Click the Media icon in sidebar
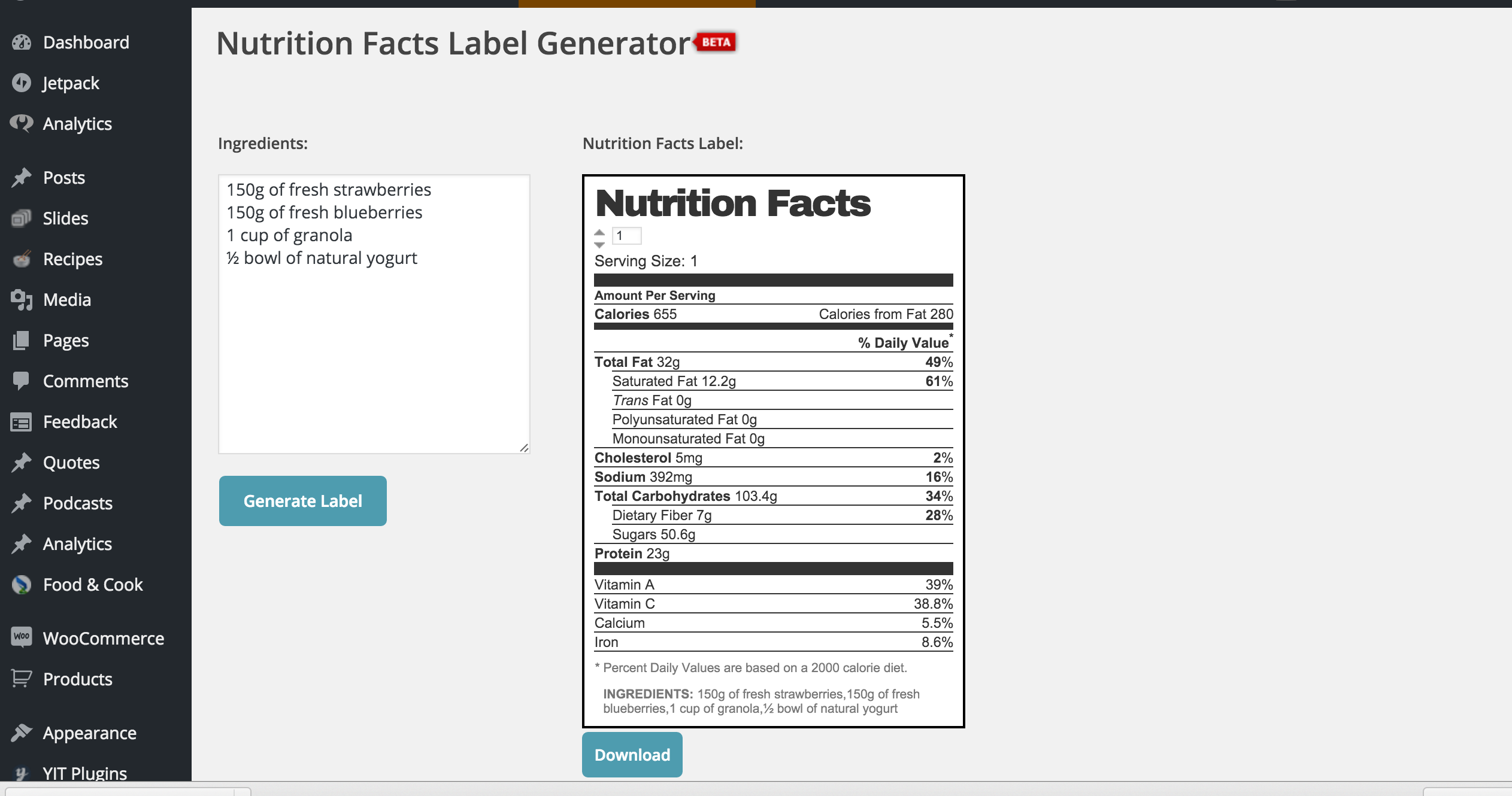Screen dimensions: 1512x796 (x=22, y=300)
